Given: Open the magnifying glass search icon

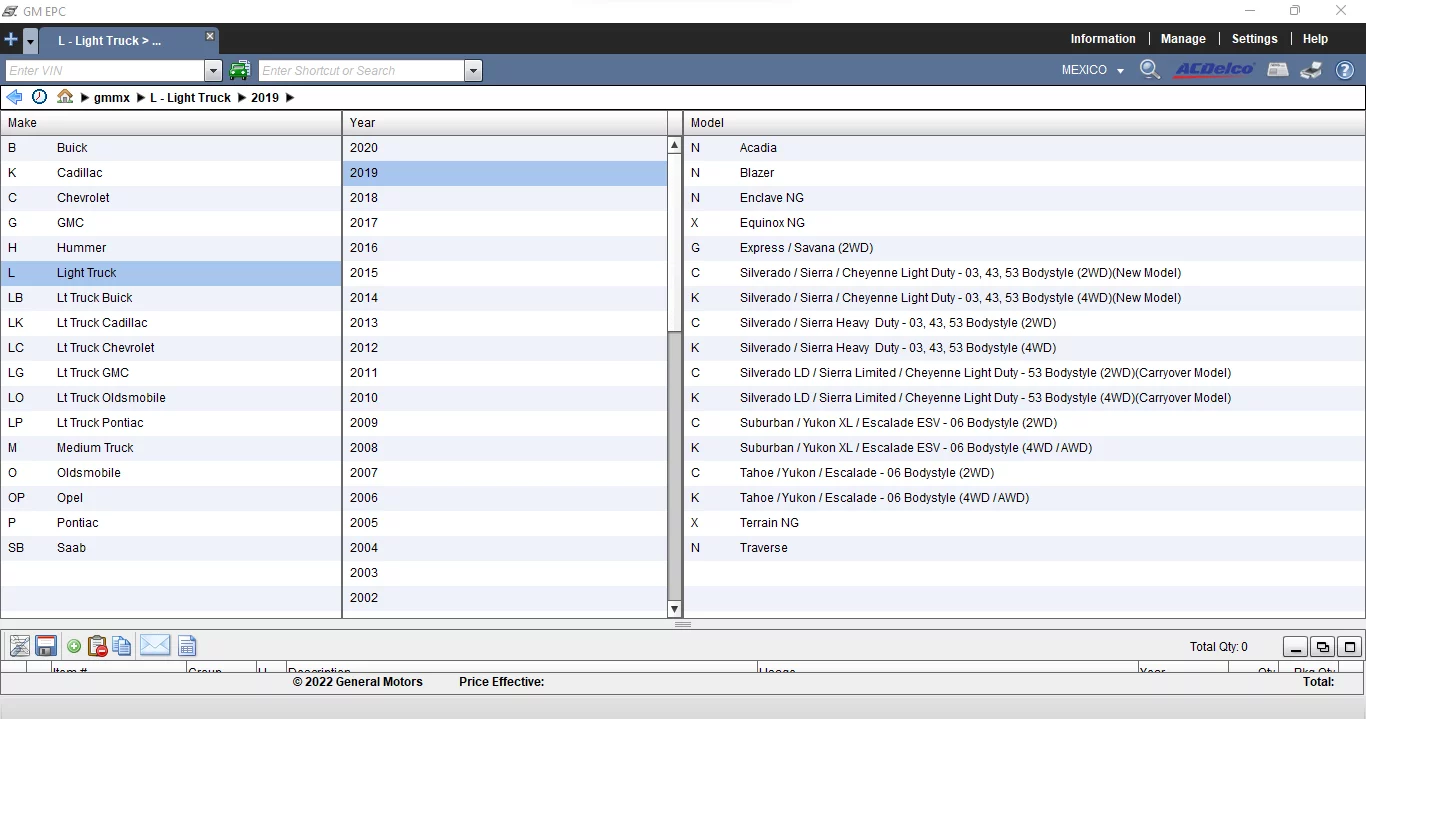Looking at the screenshot, I should 1150,70.
